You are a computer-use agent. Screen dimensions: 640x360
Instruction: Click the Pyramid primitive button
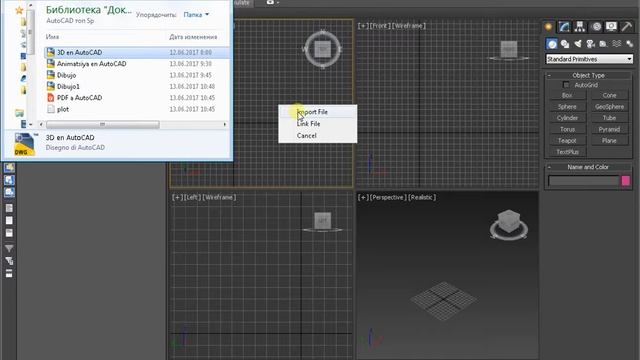click(609, 129)
